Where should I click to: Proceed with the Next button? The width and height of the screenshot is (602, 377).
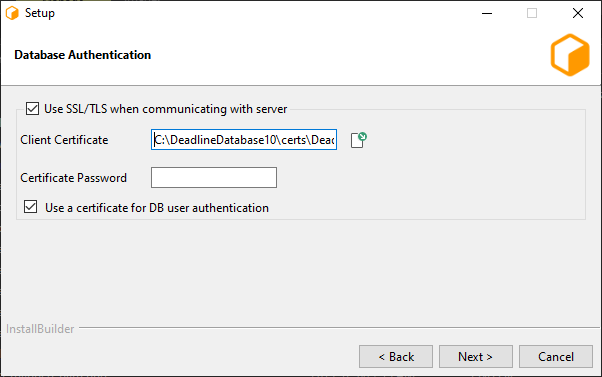476,357
